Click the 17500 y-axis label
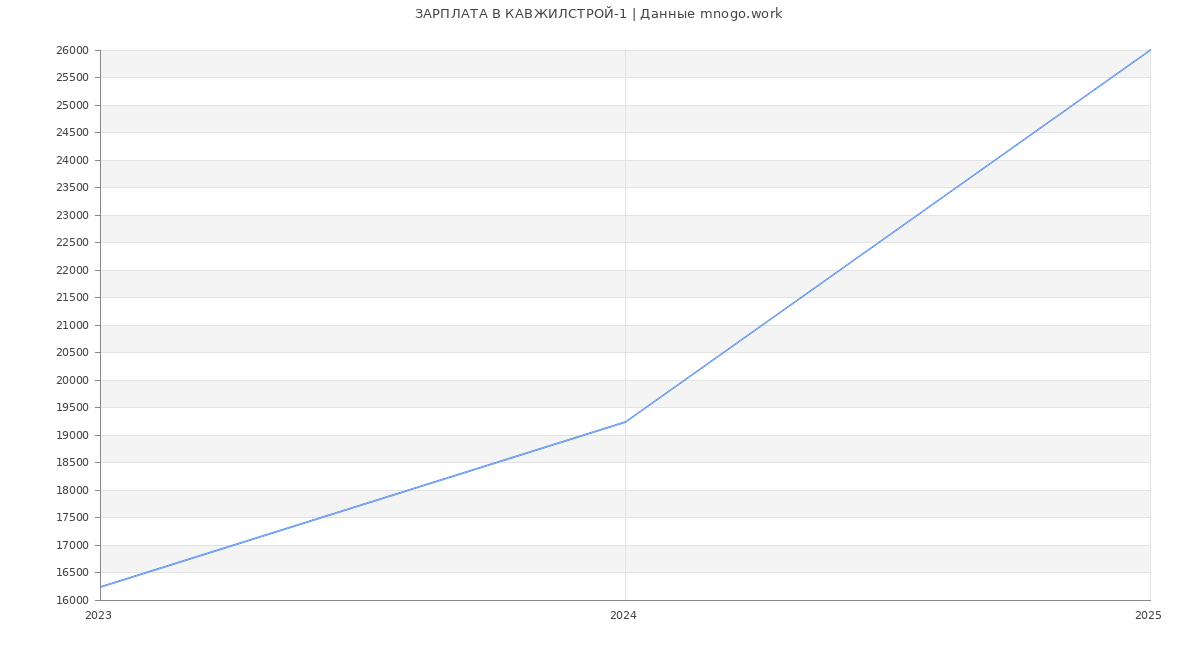This screenshot has width=1200, height=650. coord(72,518)
